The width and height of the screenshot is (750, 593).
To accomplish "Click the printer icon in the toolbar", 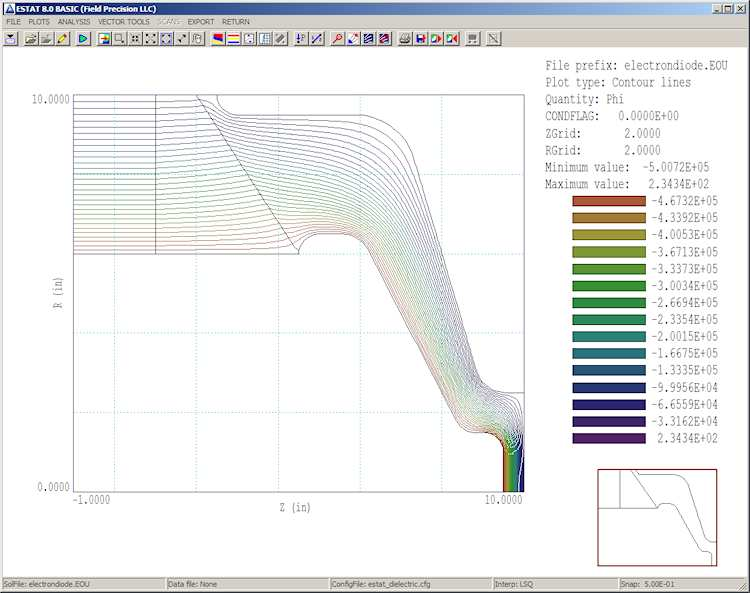I will click(x=405, y=39).
